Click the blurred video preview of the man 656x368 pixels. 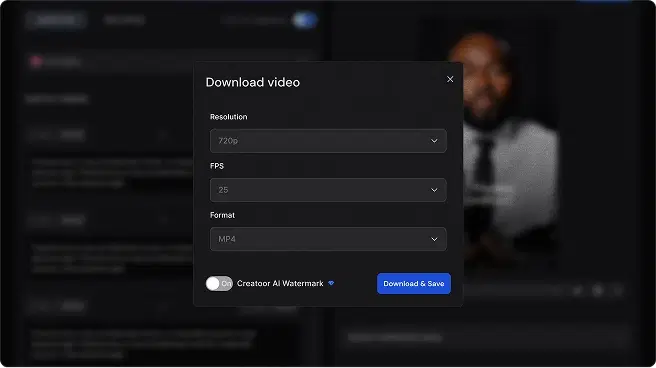point(502,146)
